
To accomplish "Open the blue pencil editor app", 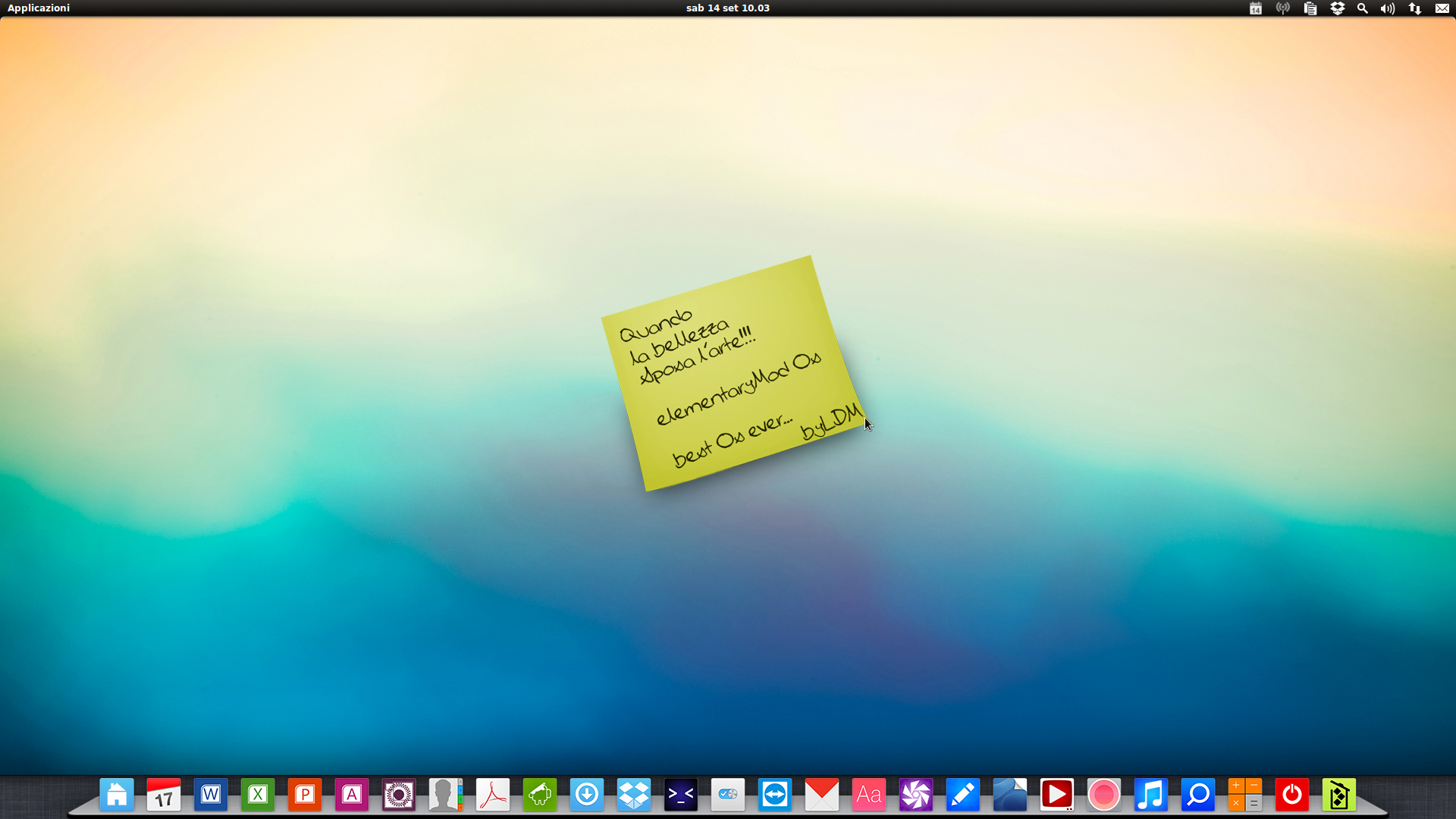I will click(x=963, y=795).
